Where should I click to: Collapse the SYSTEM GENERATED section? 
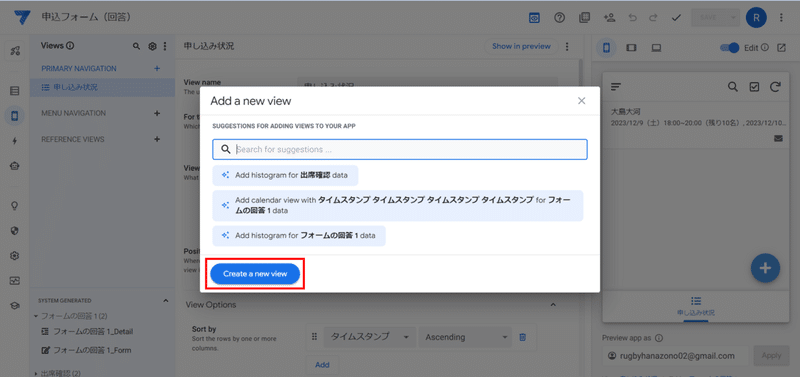point(165,301)
